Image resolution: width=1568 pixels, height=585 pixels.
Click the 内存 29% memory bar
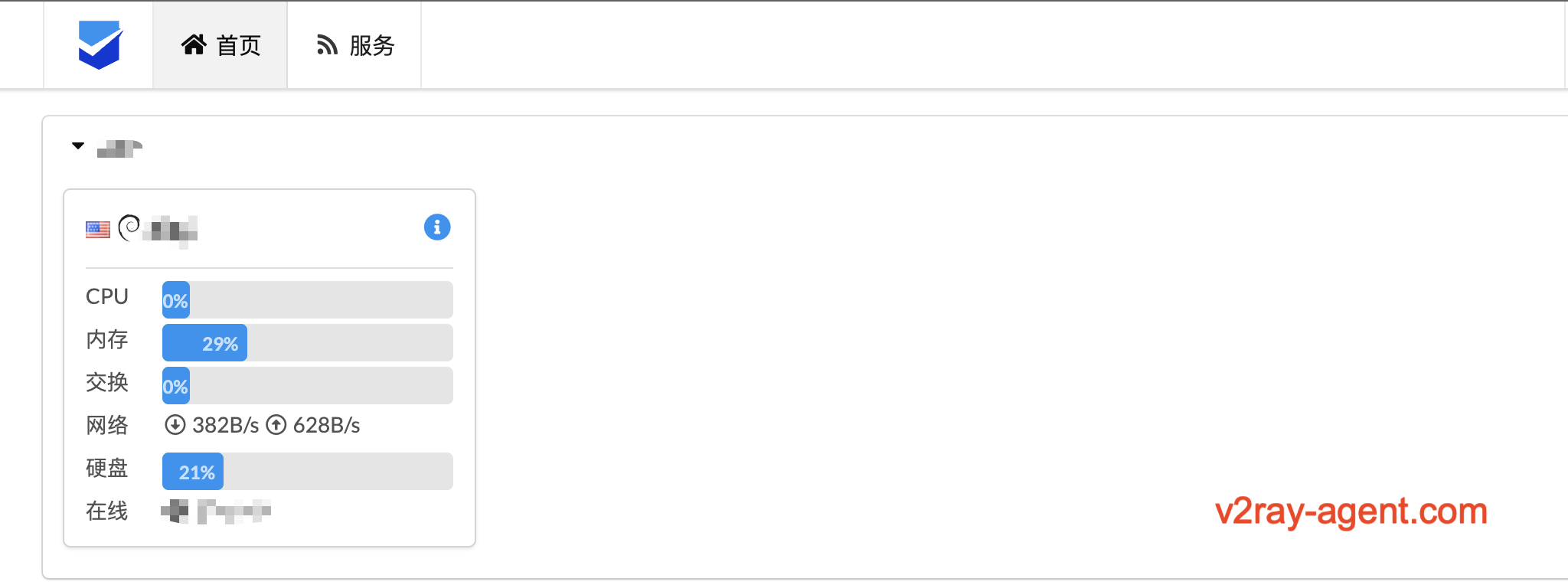coord(308,342)
